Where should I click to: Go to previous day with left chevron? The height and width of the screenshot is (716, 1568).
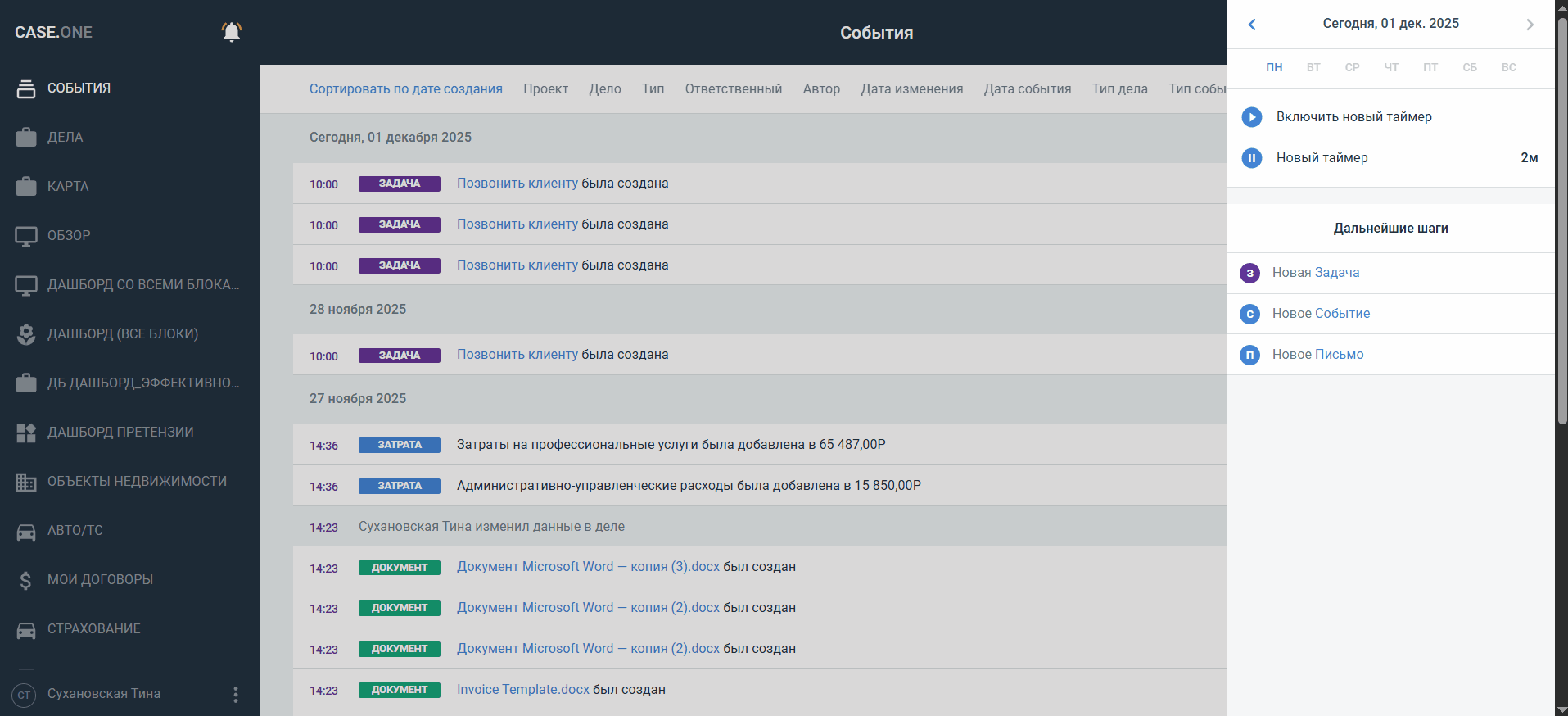click(x=1252, y=25)
